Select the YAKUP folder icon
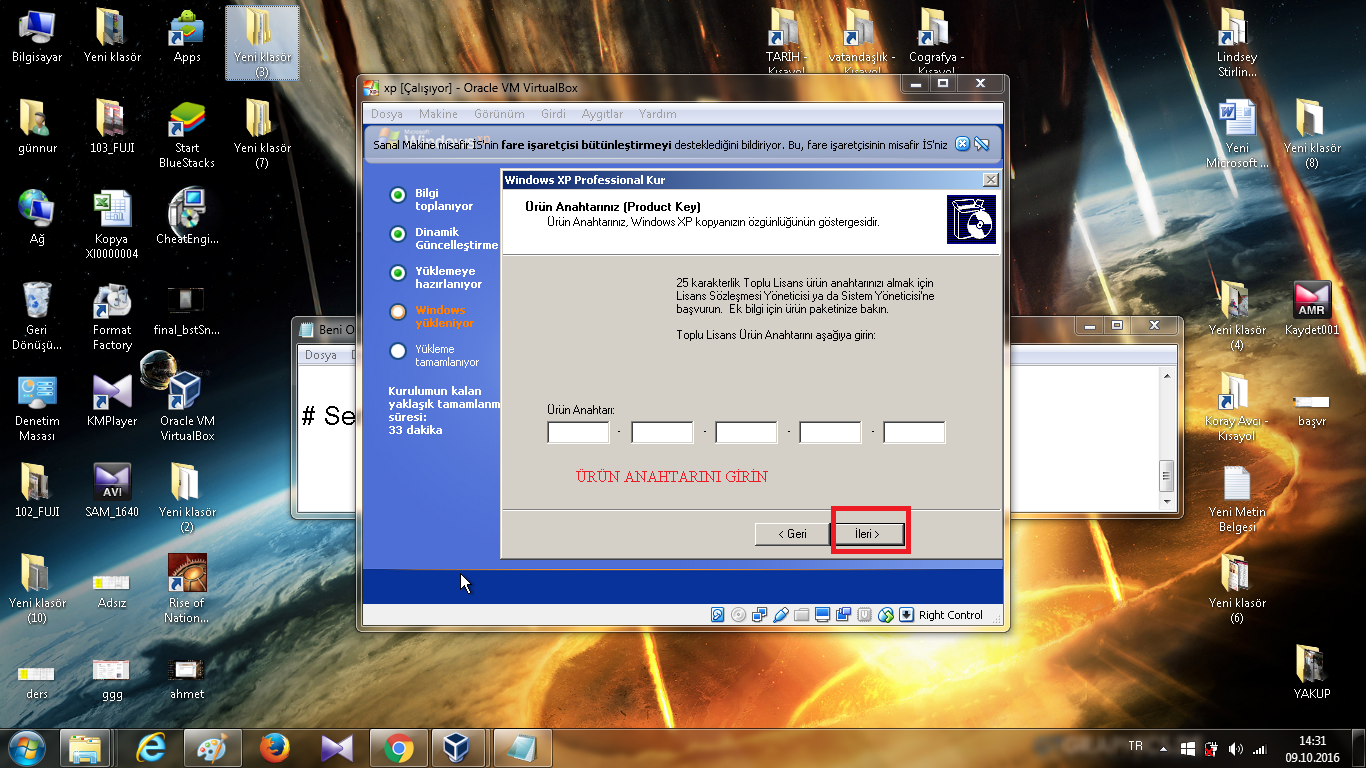Viewport: 1366px width, 768px height. (1311, 672)
